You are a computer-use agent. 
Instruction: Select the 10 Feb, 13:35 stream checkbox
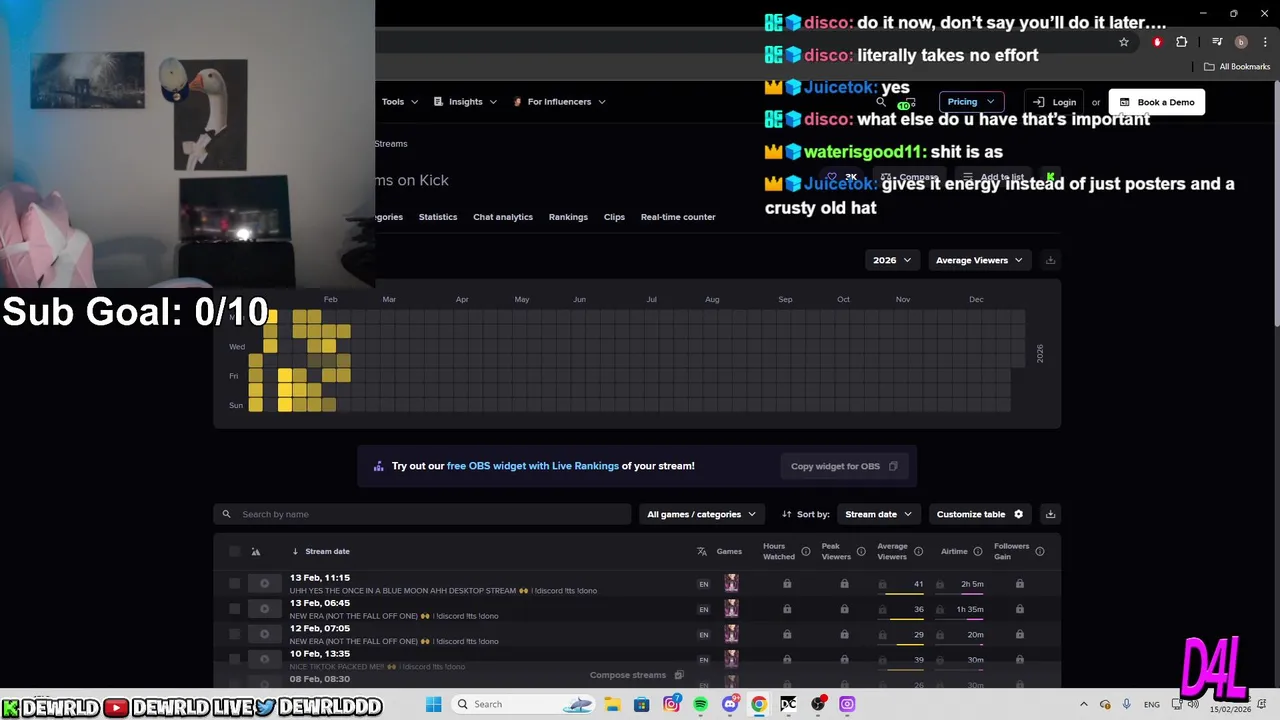[x=234, y=659]
